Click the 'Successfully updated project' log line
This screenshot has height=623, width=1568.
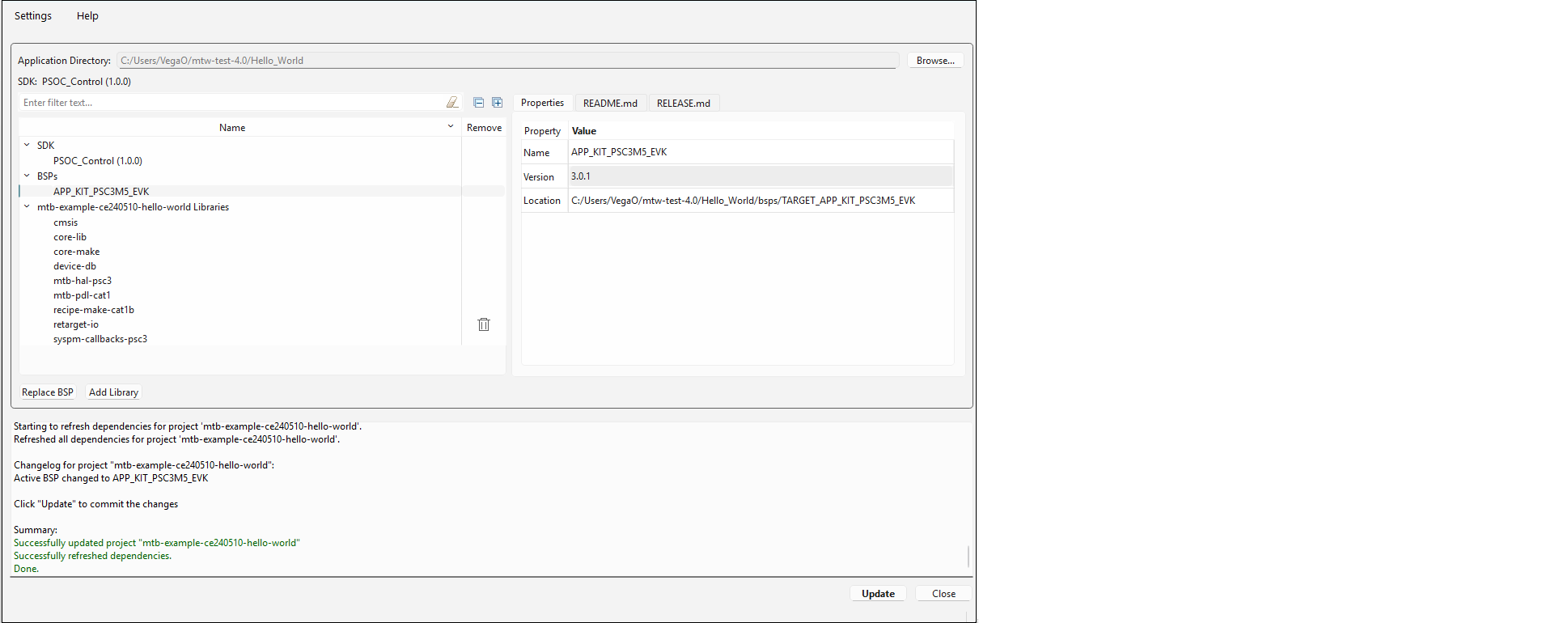[x=157, y=543]
